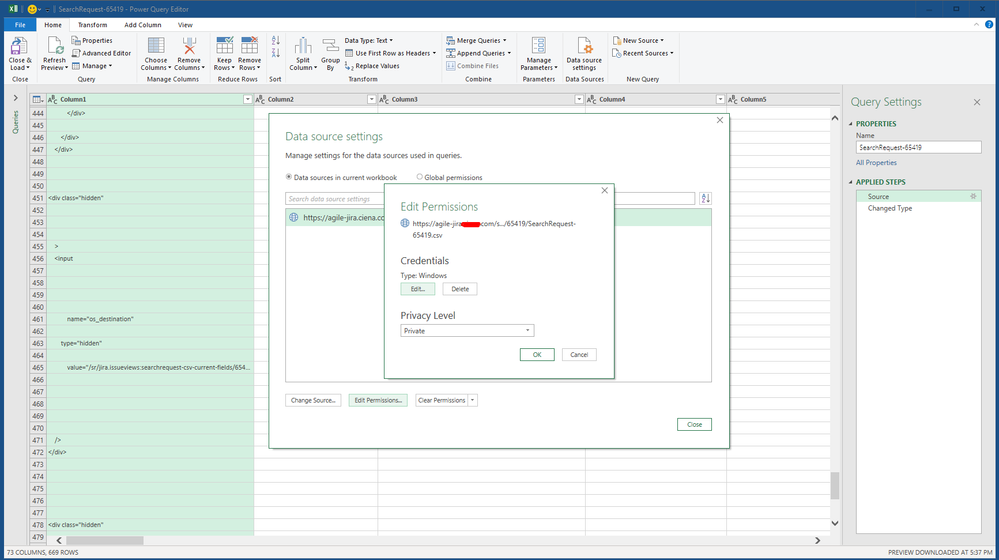Switch to the View tab
Screen dimensions: 999x560
click(x=185, y=25)
